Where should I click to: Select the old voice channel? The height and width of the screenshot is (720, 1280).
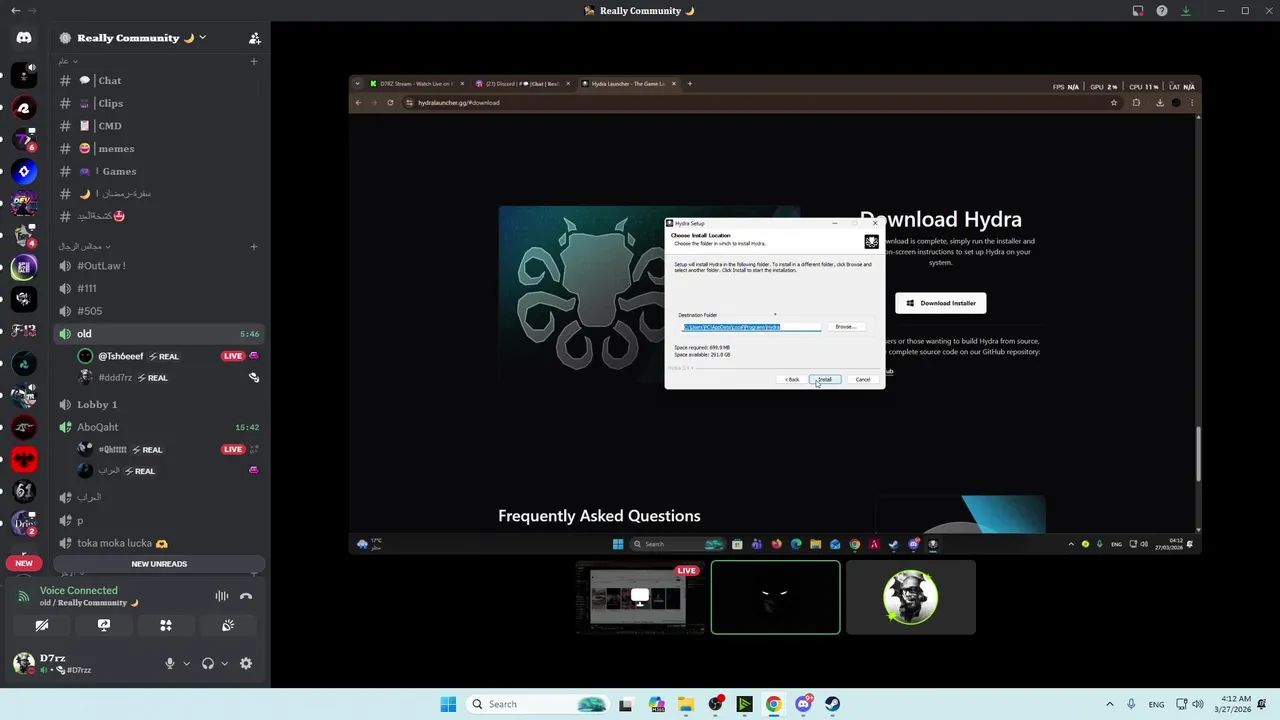(x=160, y=334)
